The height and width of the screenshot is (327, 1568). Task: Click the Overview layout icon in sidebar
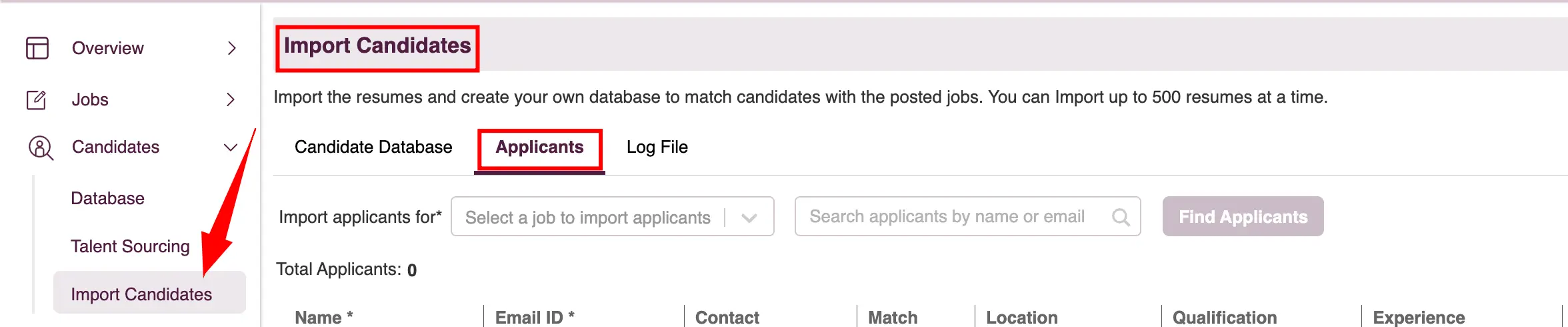37,48
